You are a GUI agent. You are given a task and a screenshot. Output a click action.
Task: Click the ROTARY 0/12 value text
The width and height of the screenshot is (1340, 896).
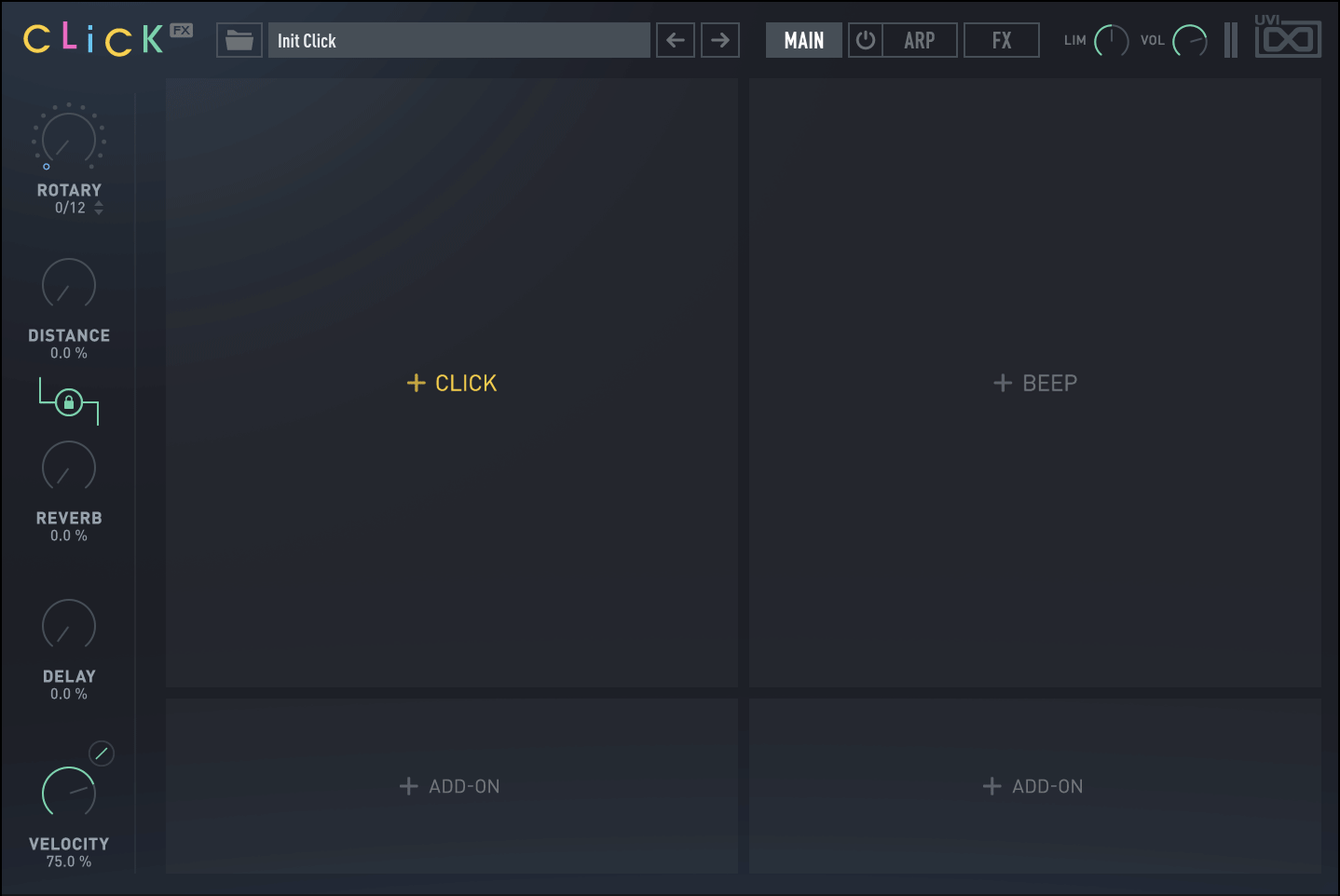[70, 208]
